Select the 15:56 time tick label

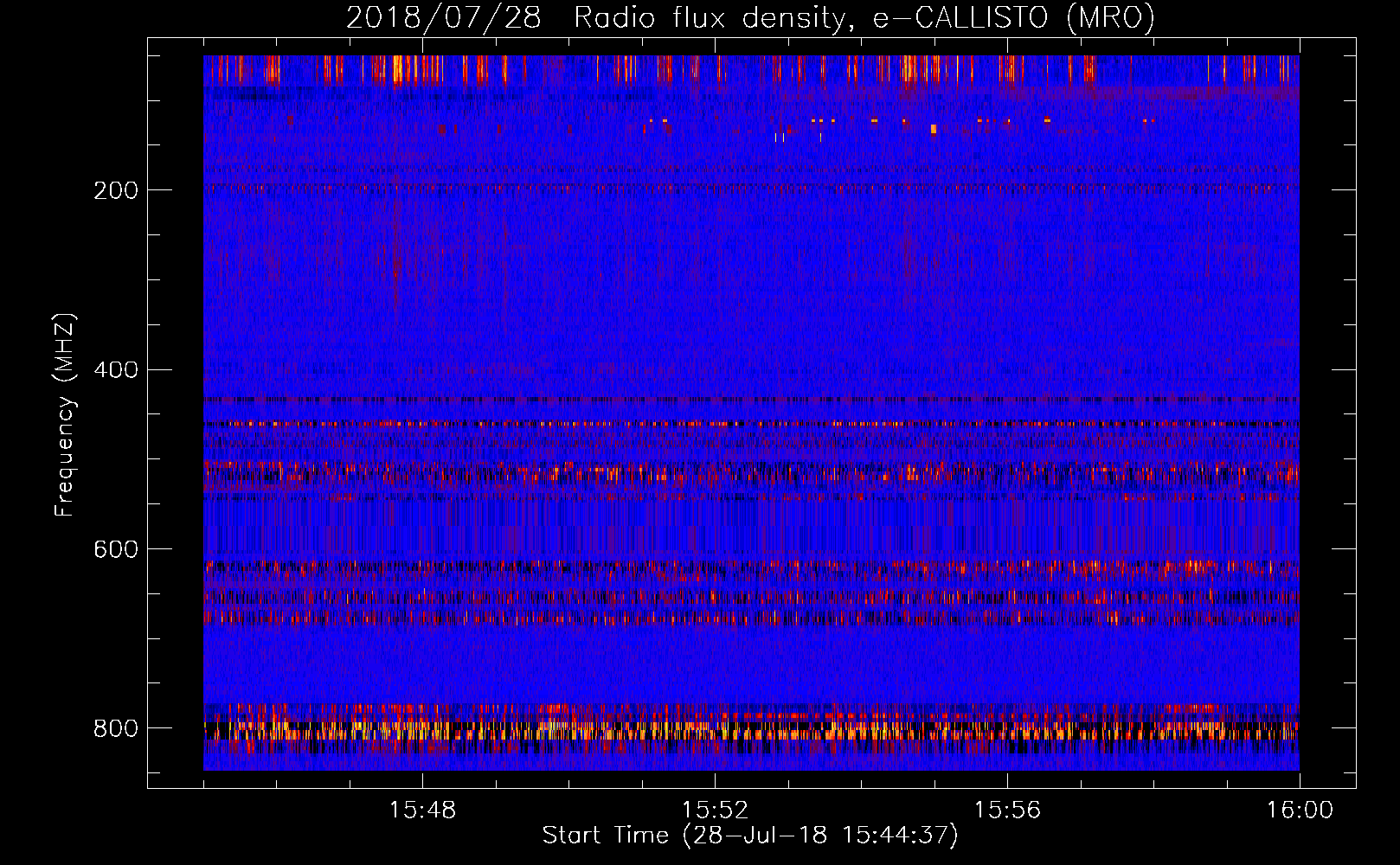[1007, 811]
